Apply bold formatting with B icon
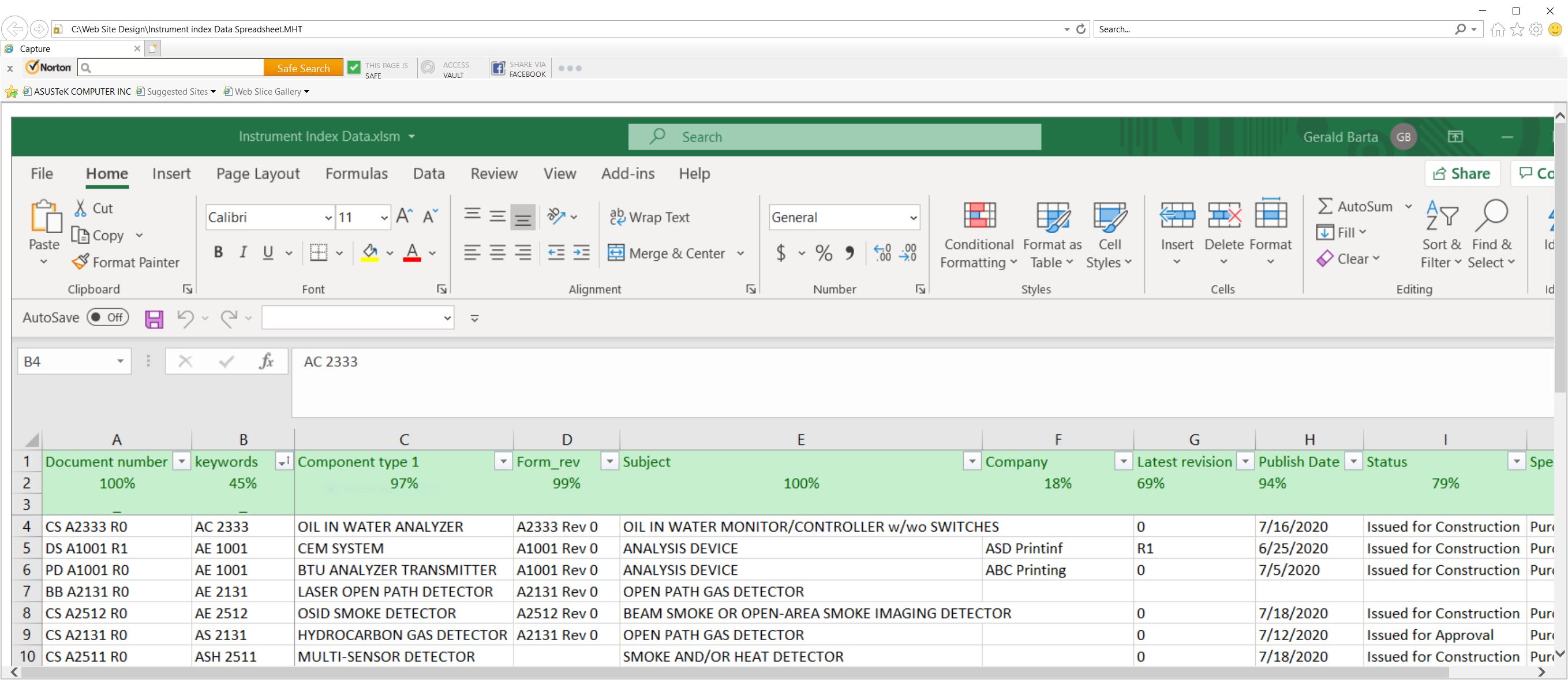 [x=218, y=253]
